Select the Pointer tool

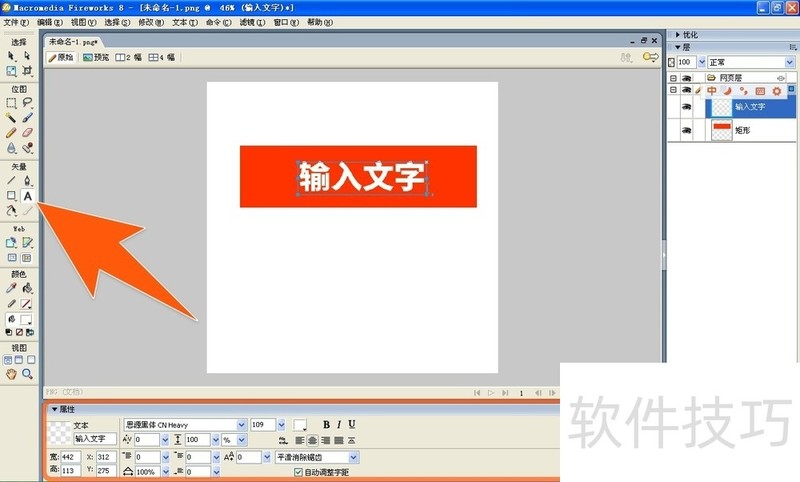click(x=11, y=56)
